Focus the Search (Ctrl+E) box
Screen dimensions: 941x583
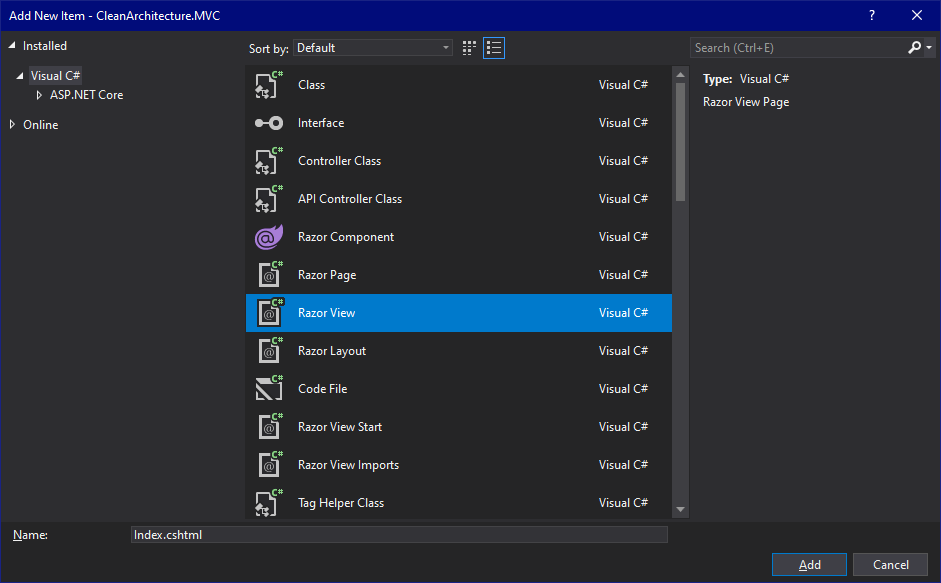point(798,47)
